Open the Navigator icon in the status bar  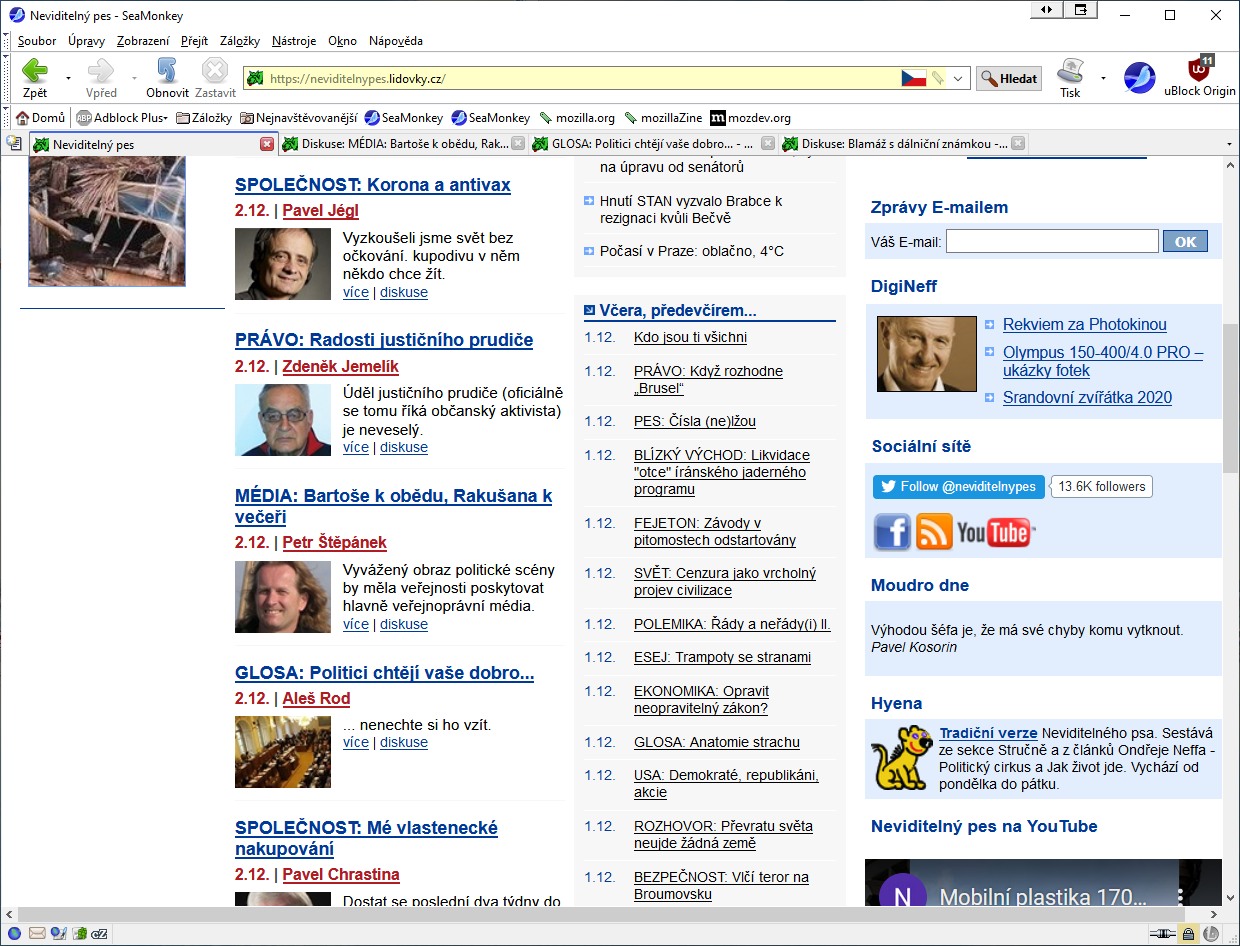(14, 934)
